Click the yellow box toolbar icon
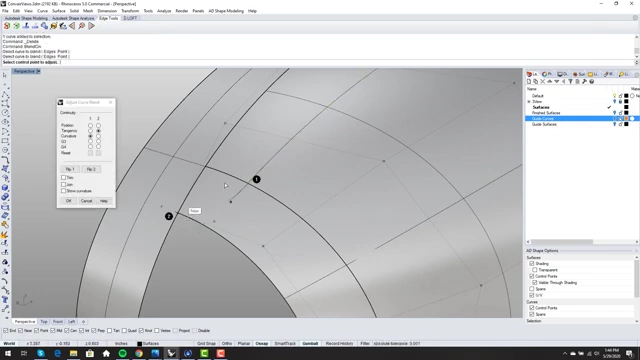The width and height of the screenshot is (640, 360). pos(53,26)
